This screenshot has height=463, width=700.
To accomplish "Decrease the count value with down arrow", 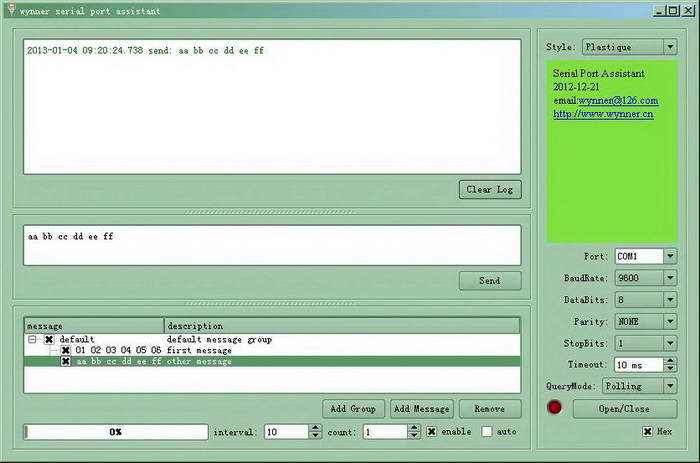I will click(414, 435).
